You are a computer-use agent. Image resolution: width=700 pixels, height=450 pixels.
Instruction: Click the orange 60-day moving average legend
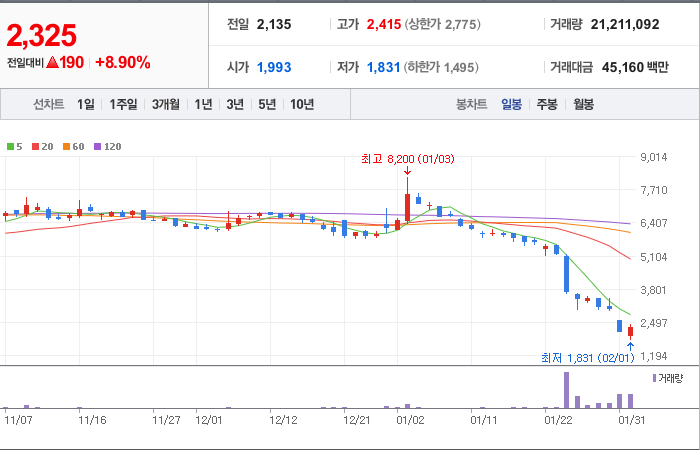point(73,146)
